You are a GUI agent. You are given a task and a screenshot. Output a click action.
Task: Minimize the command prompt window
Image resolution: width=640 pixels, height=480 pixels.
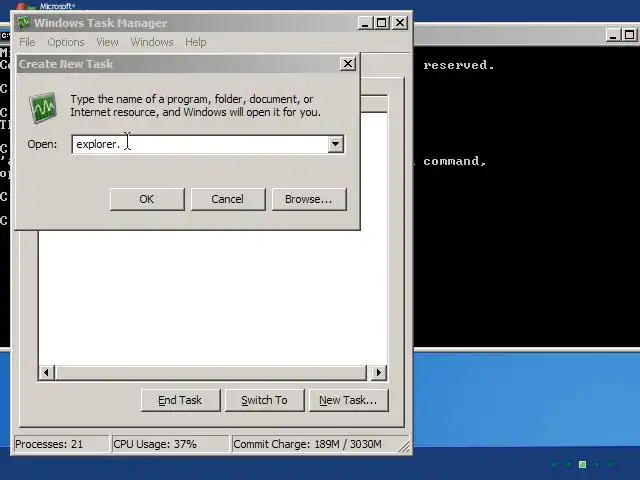click(x=613, y=35)
